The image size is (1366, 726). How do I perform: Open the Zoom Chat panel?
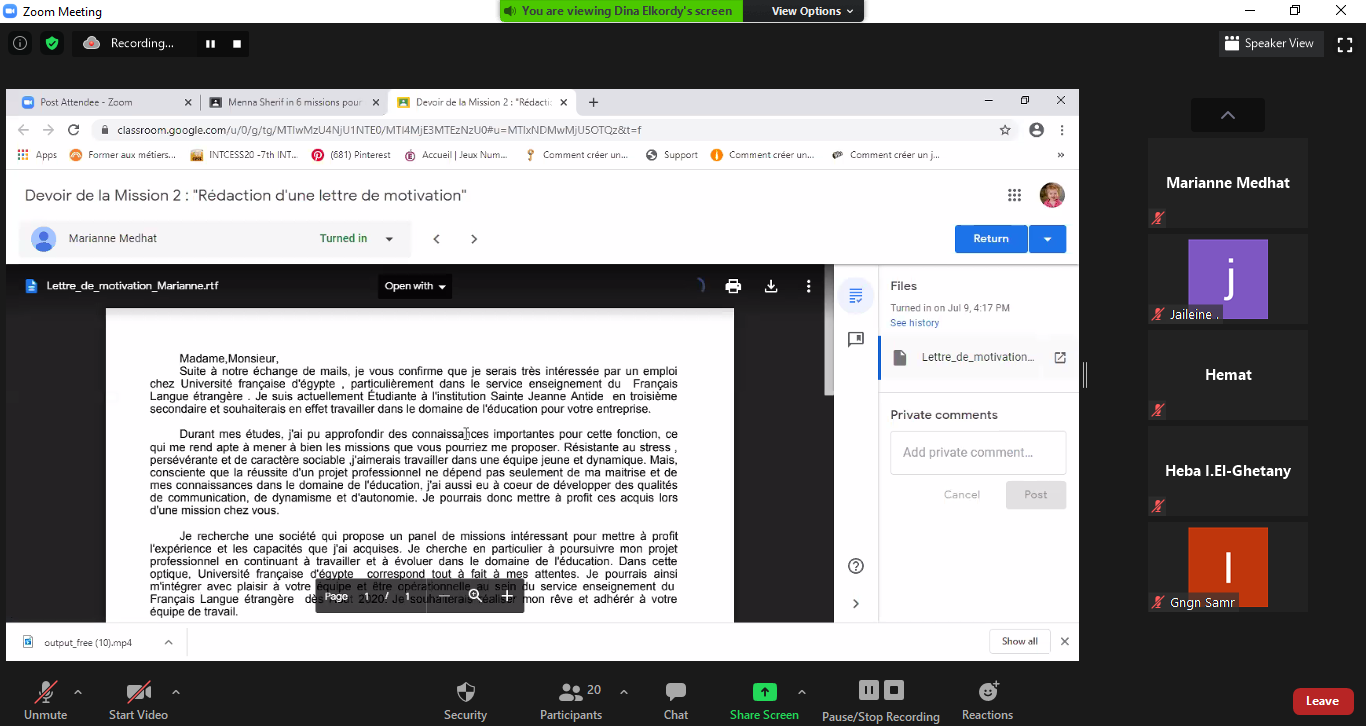point(676,692)
